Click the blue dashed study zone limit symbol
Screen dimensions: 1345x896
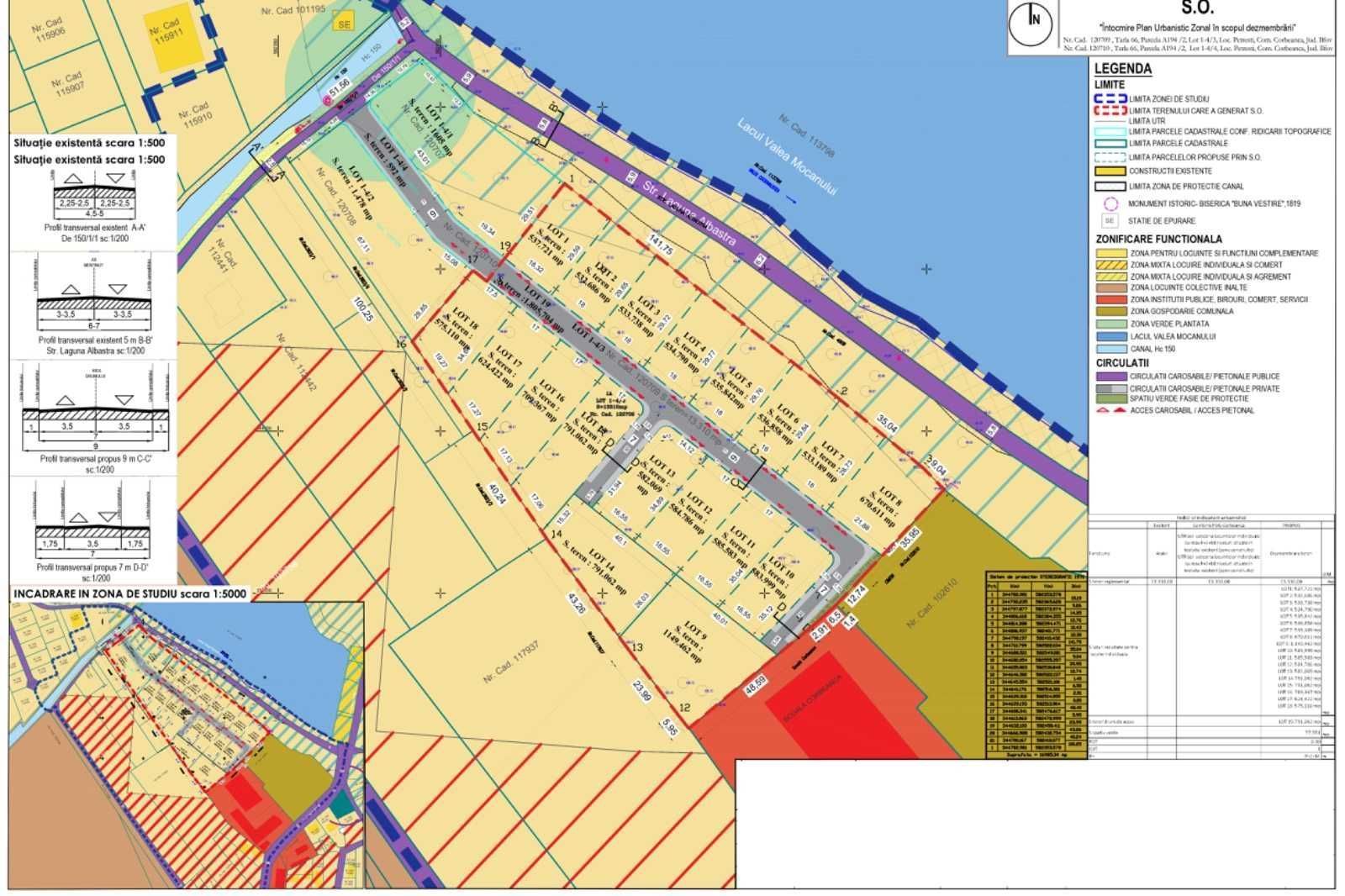(x=1110, y=99)
